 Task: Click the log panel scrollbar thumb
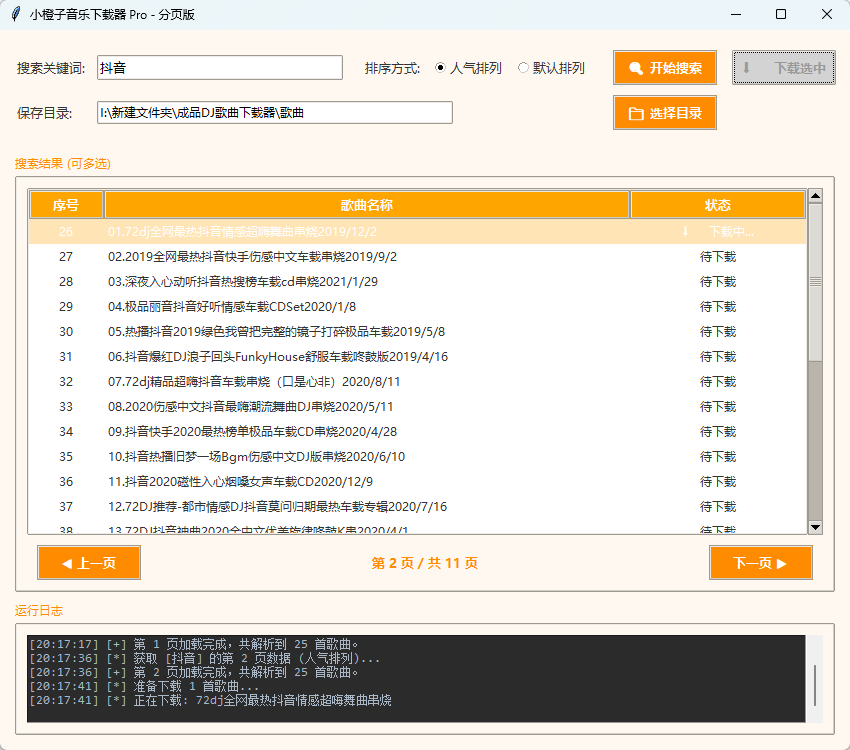point(815,686)
